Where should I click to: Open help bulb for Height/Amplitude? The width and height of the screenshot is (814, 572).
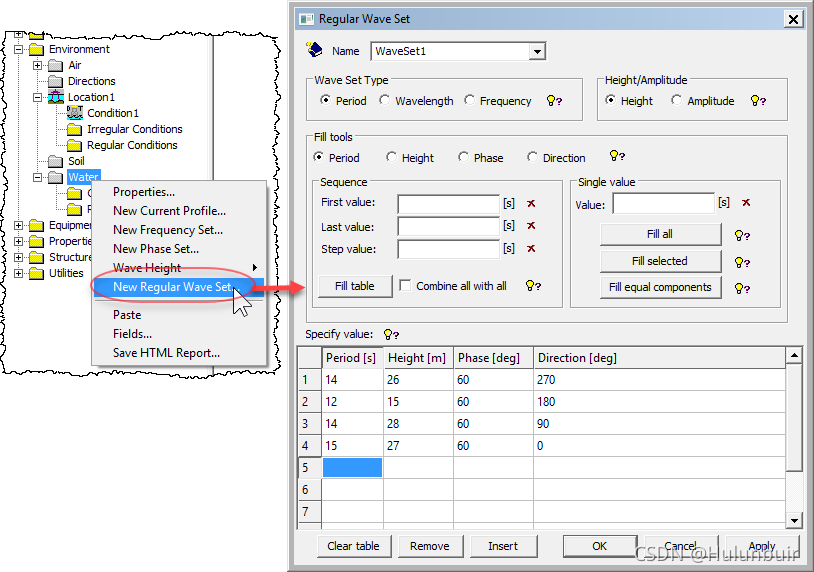point(758,101)
